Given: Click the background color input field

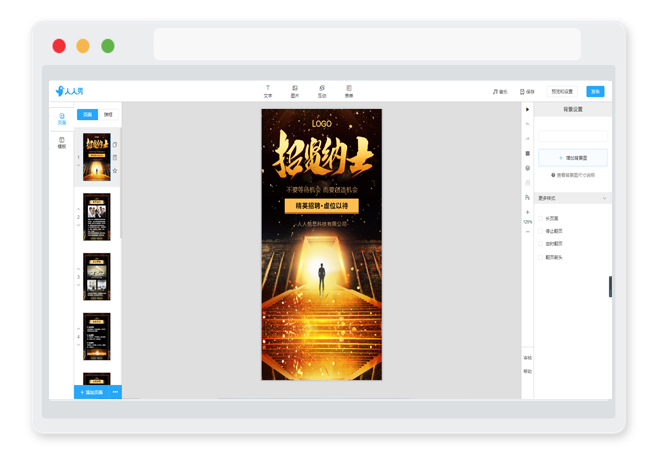Looking at the screenshot, I should click(573, 136).
